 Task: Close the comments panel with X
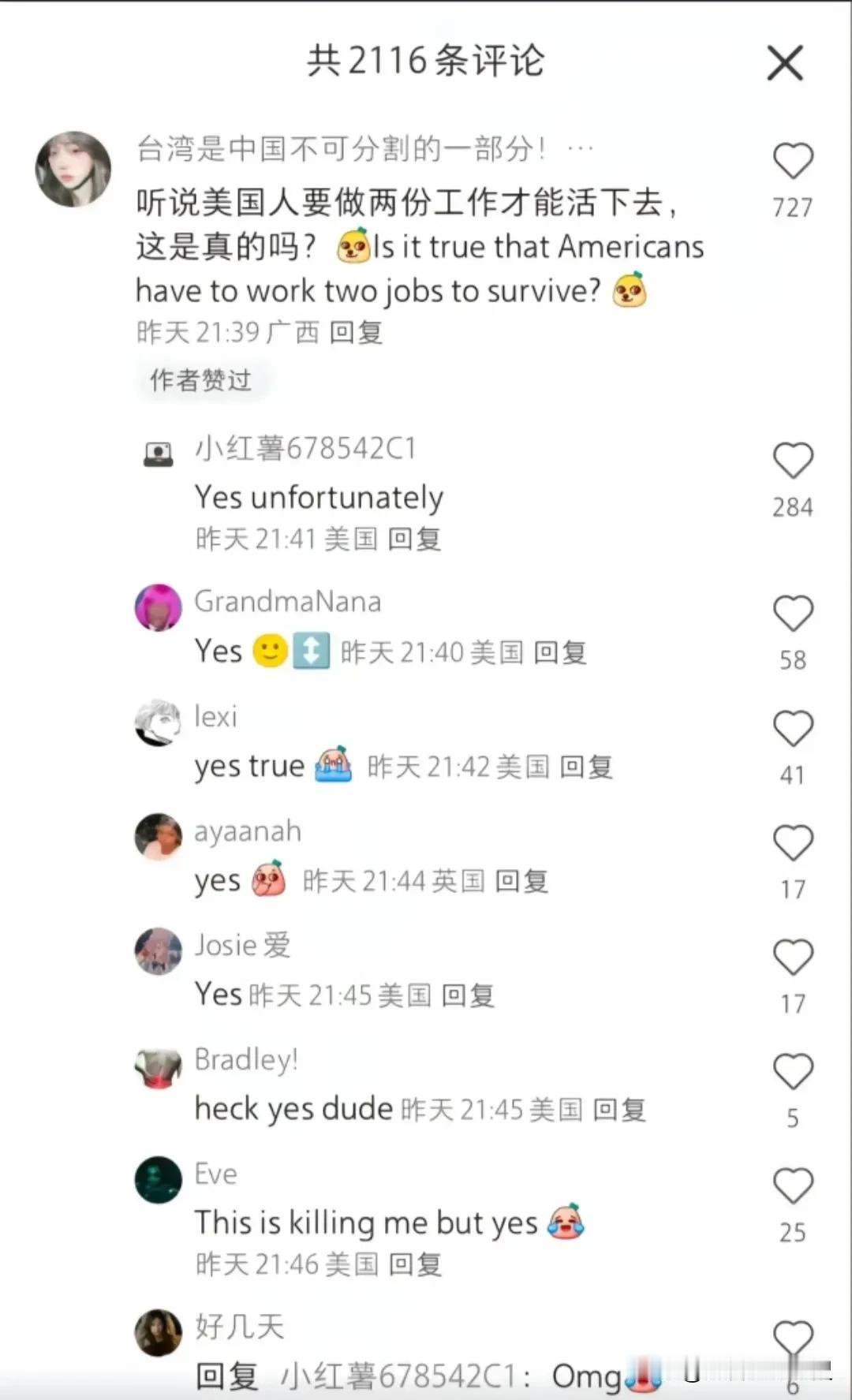coord(785,63)
